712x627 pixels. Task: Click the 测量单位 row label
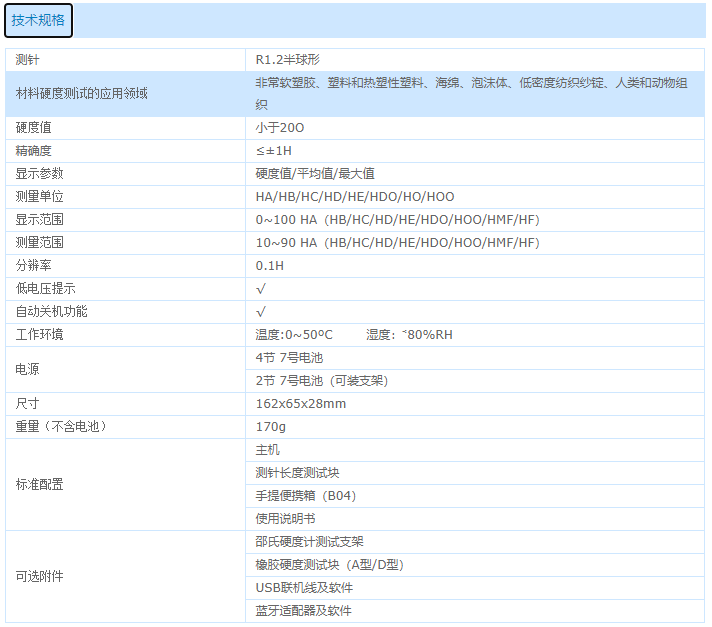40,197
